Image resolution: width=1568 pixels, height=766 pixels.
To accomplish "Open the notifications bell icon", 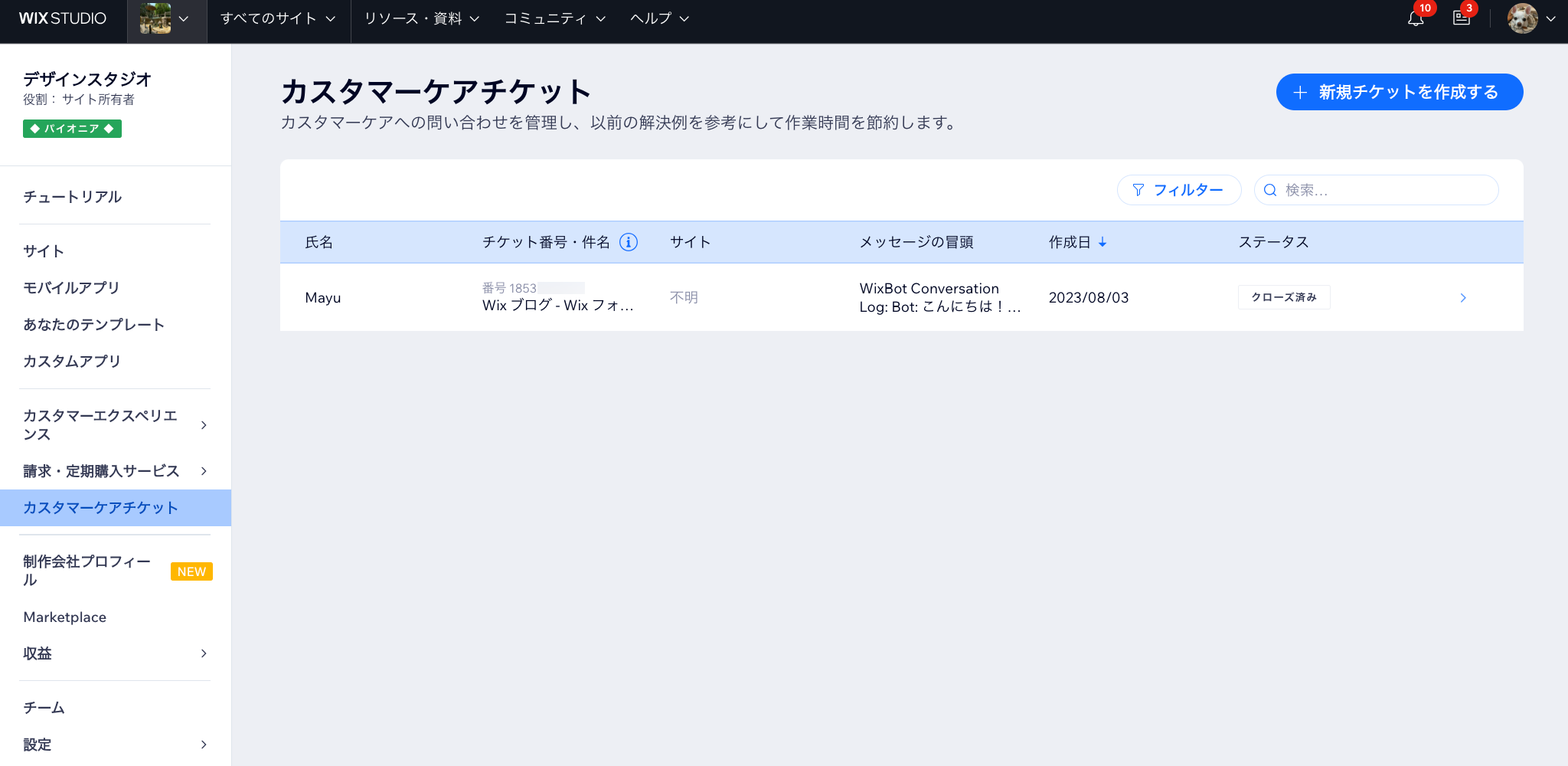I will point(1416,19).
